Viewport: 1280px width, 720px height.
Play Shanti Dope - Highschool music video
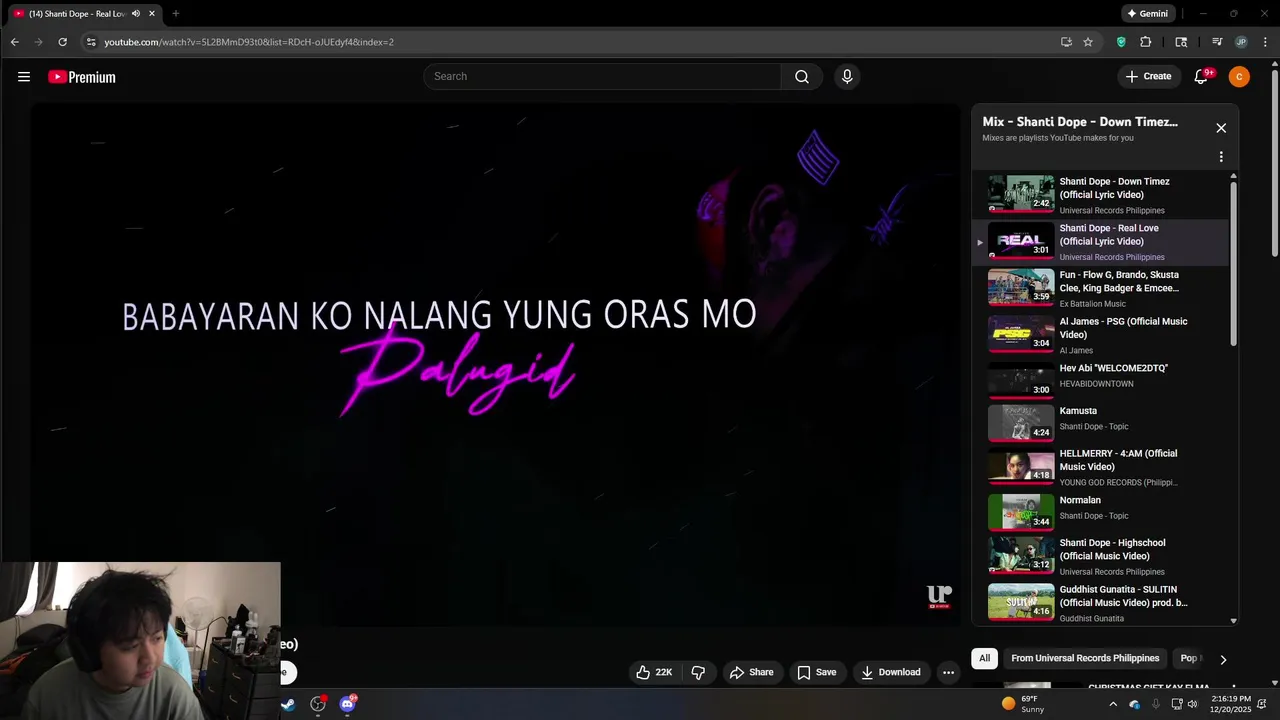(x=1100, y=556)
